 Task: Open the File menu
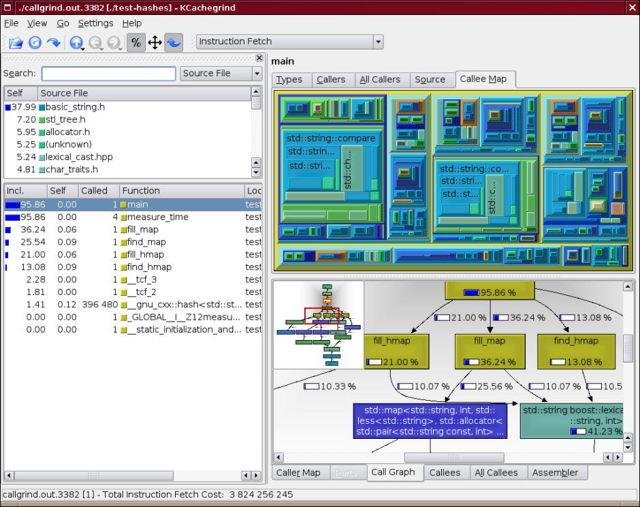coord(11,23)
